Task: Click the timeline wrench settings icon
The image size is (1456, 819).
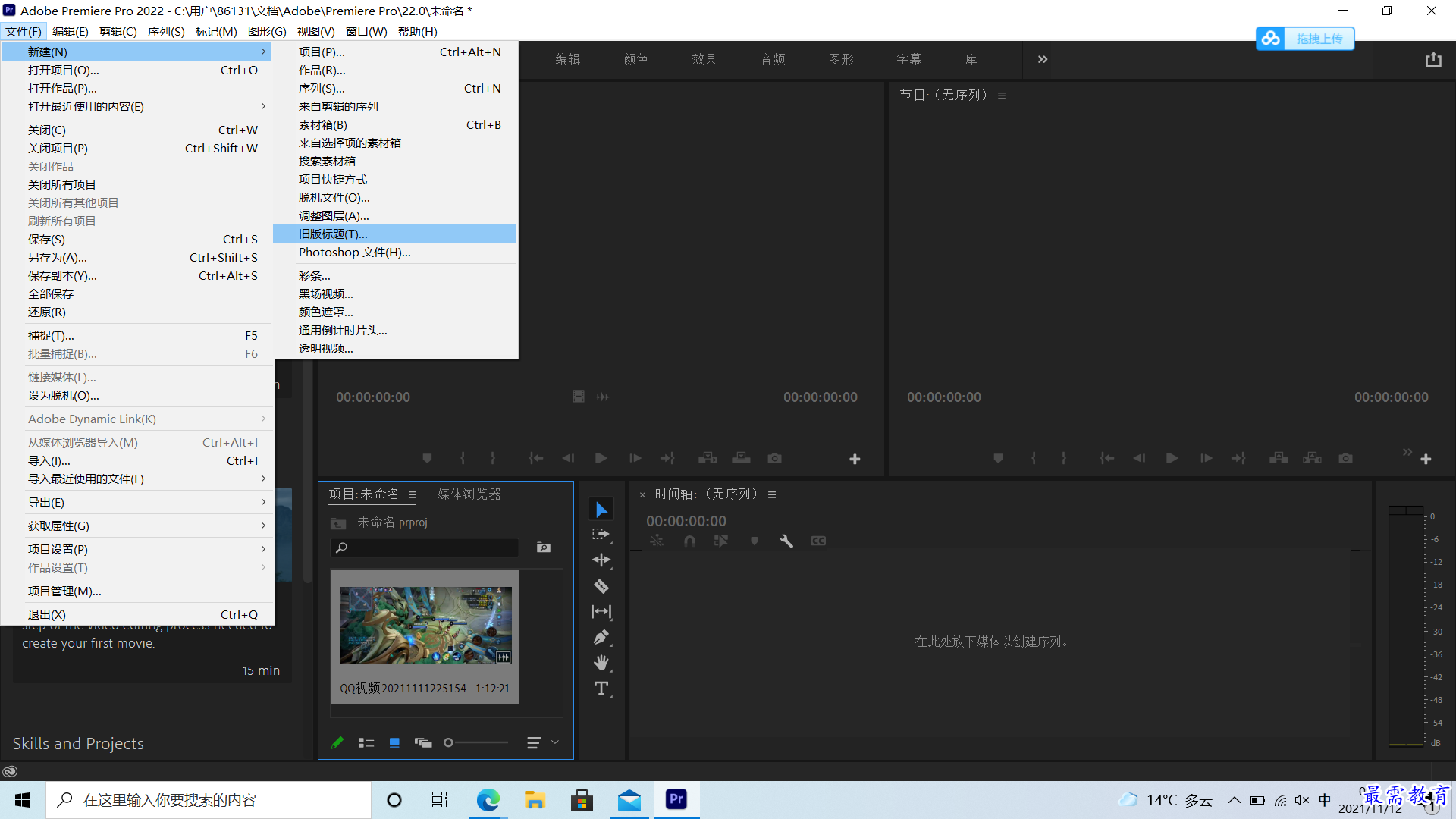Action: click(786, 541)
